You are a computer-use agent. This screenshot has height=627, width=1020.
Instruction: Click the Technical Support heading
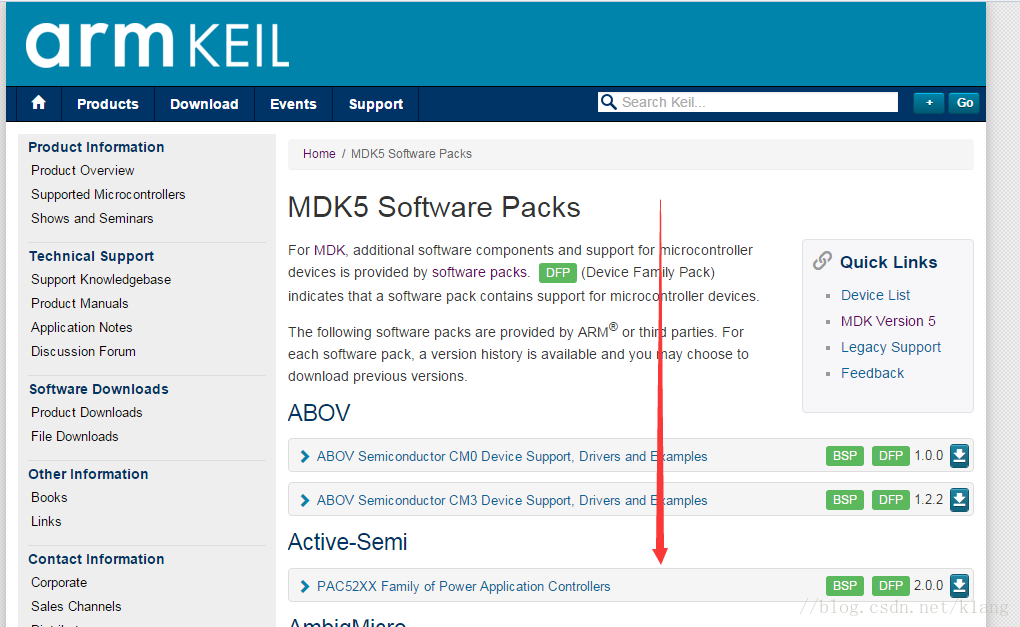(92, 256)
